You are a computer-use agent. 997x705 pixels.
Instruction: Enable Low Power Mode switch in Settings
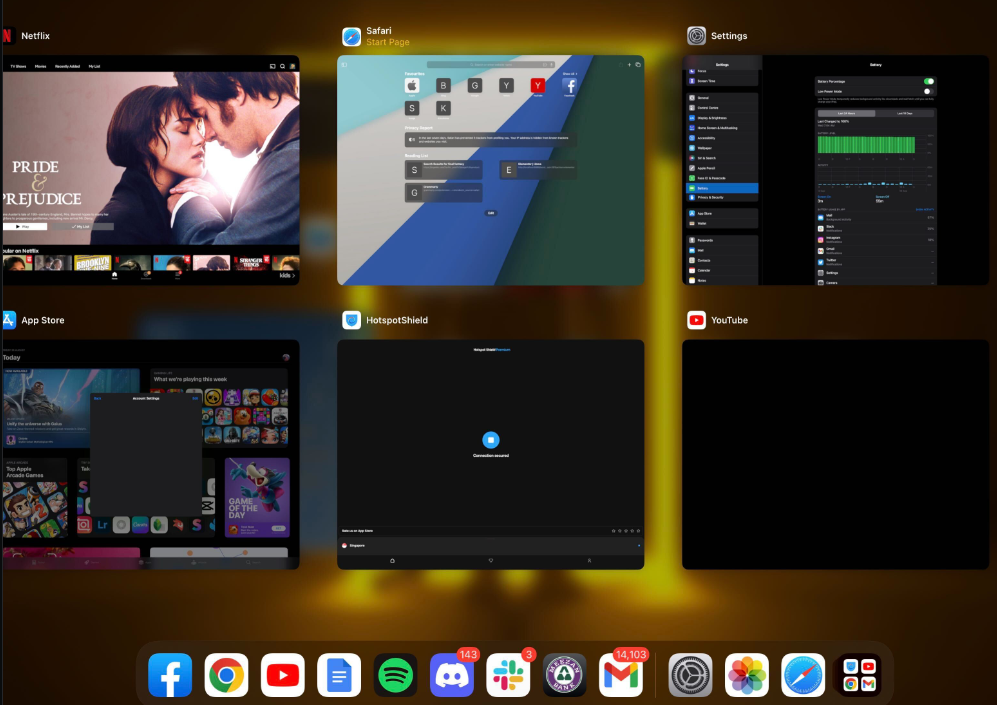(x=929, y=91)
